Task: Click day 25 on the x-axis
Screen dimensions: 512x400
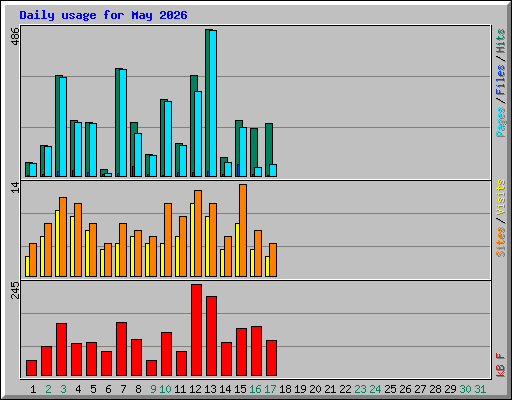Action: [390, 389]
